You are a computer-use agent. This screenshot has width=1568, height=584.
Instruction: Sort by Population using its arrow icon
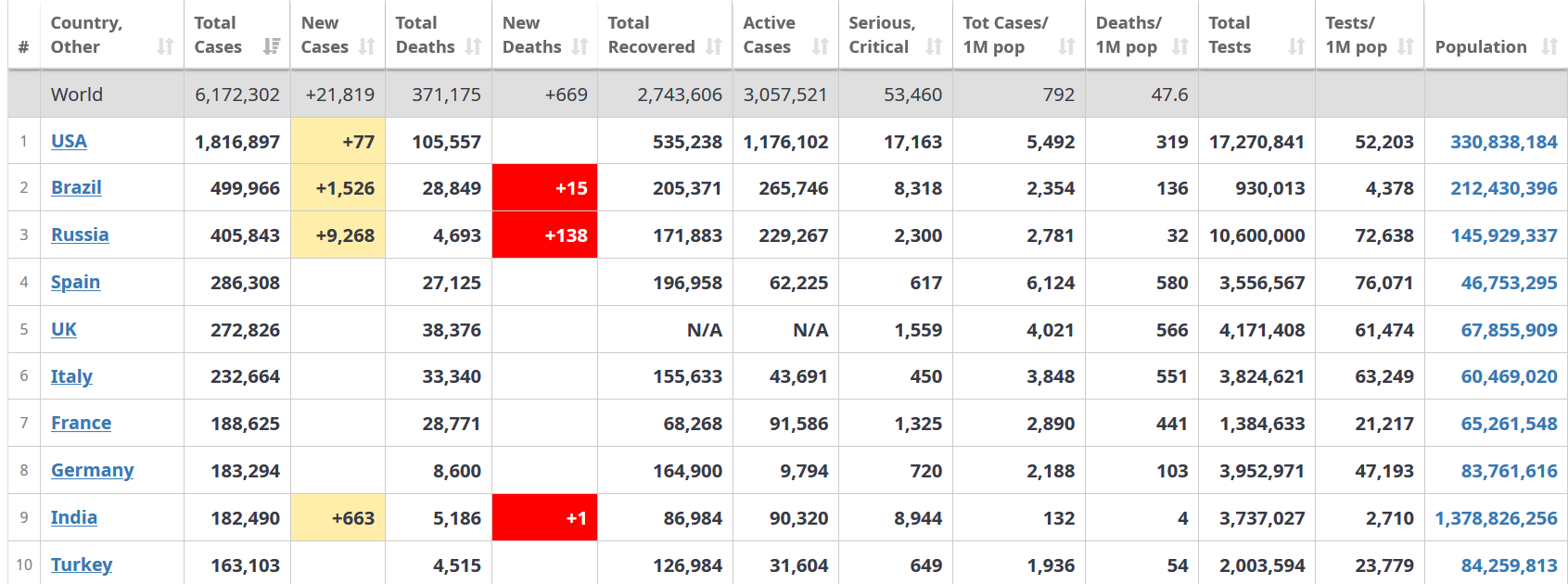tap(1549, 46)
